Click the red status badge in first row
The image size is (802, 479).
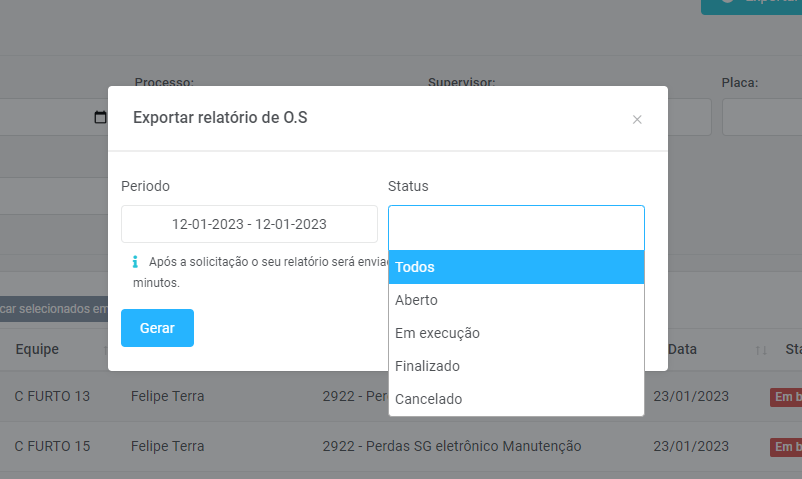[x=786, y=397]
